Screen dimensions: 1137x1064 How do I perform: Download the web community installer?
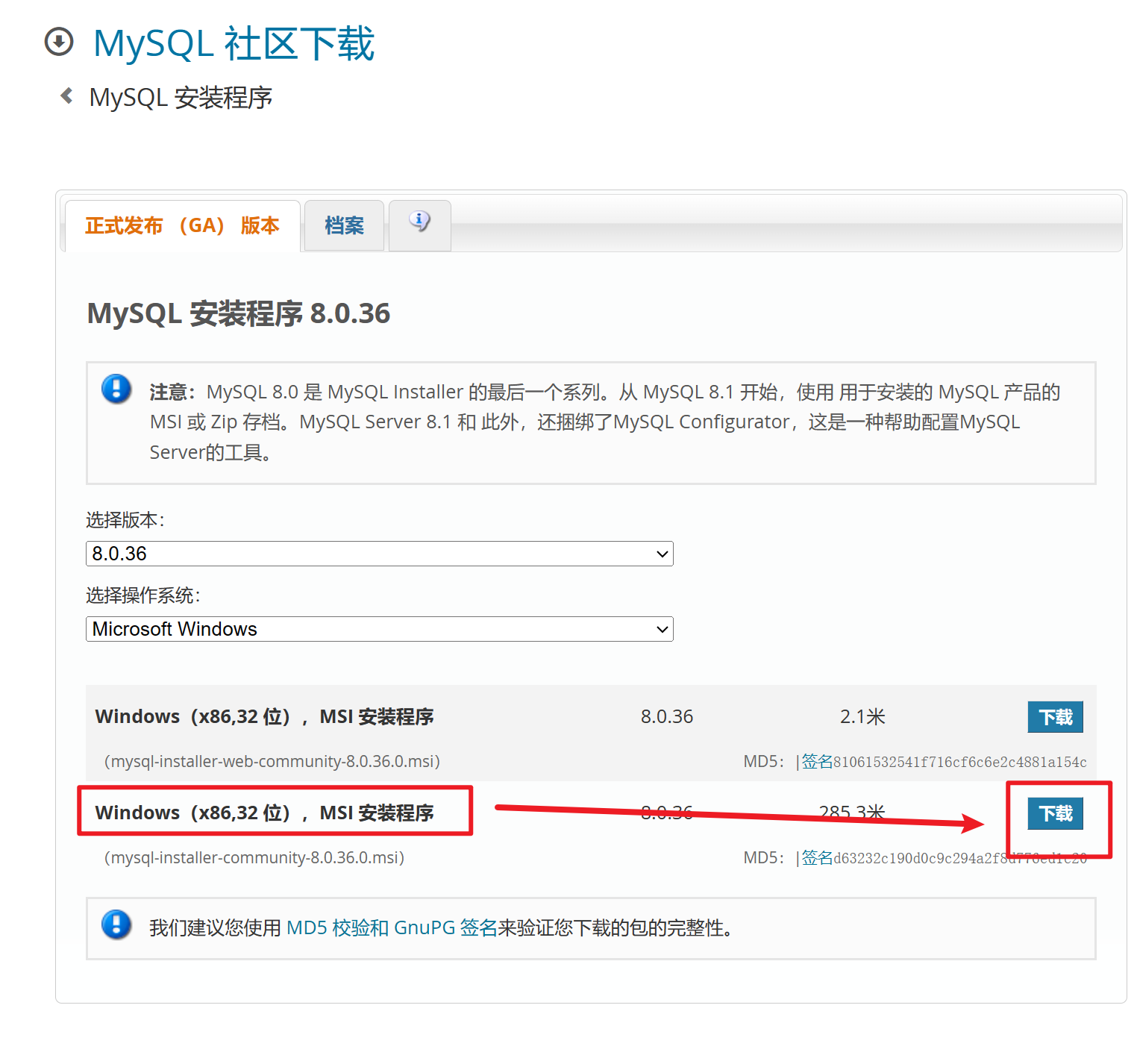point(1054,716)
